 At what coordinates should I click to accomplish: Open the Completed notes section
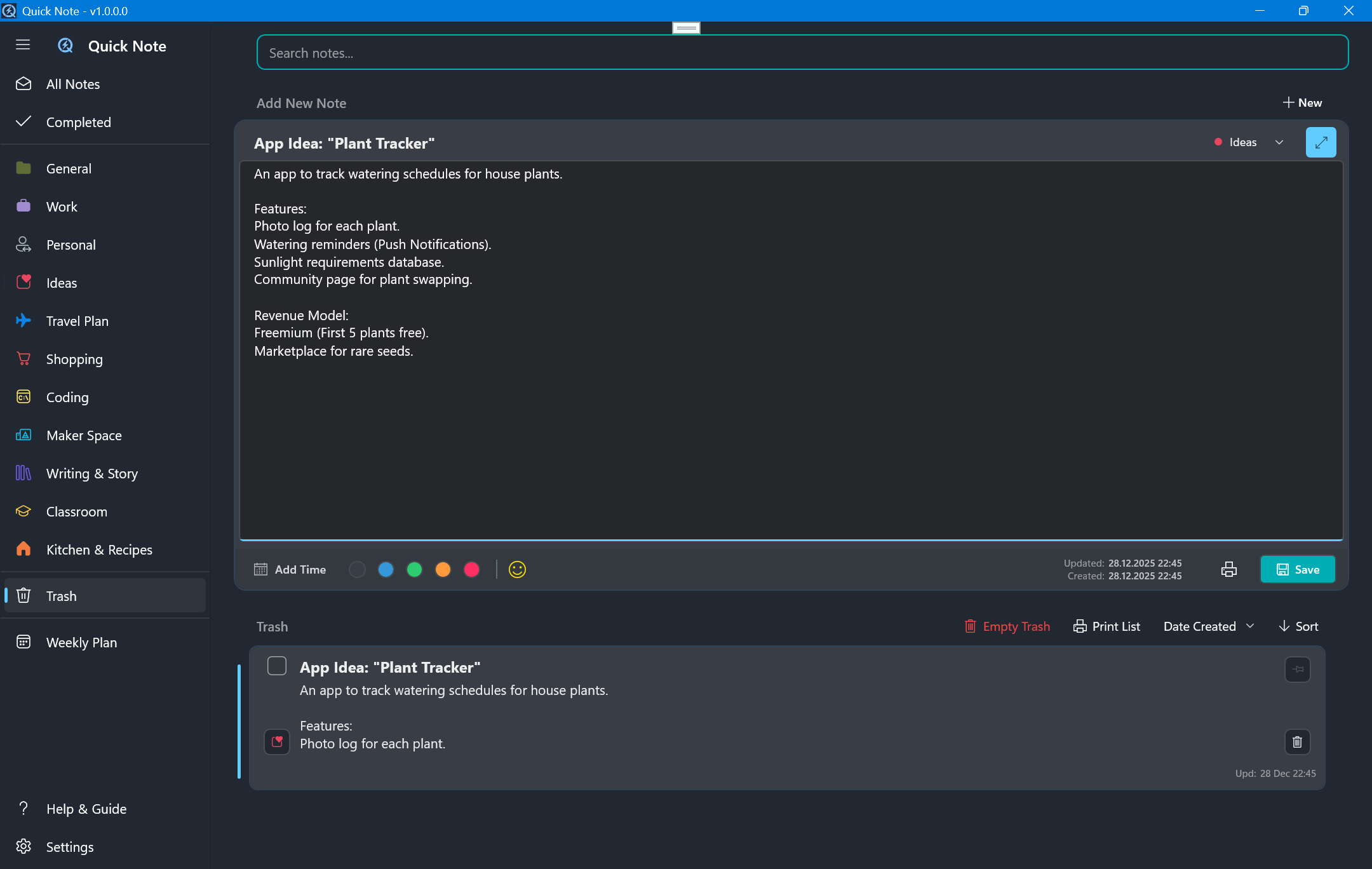(x=78, y=122)
